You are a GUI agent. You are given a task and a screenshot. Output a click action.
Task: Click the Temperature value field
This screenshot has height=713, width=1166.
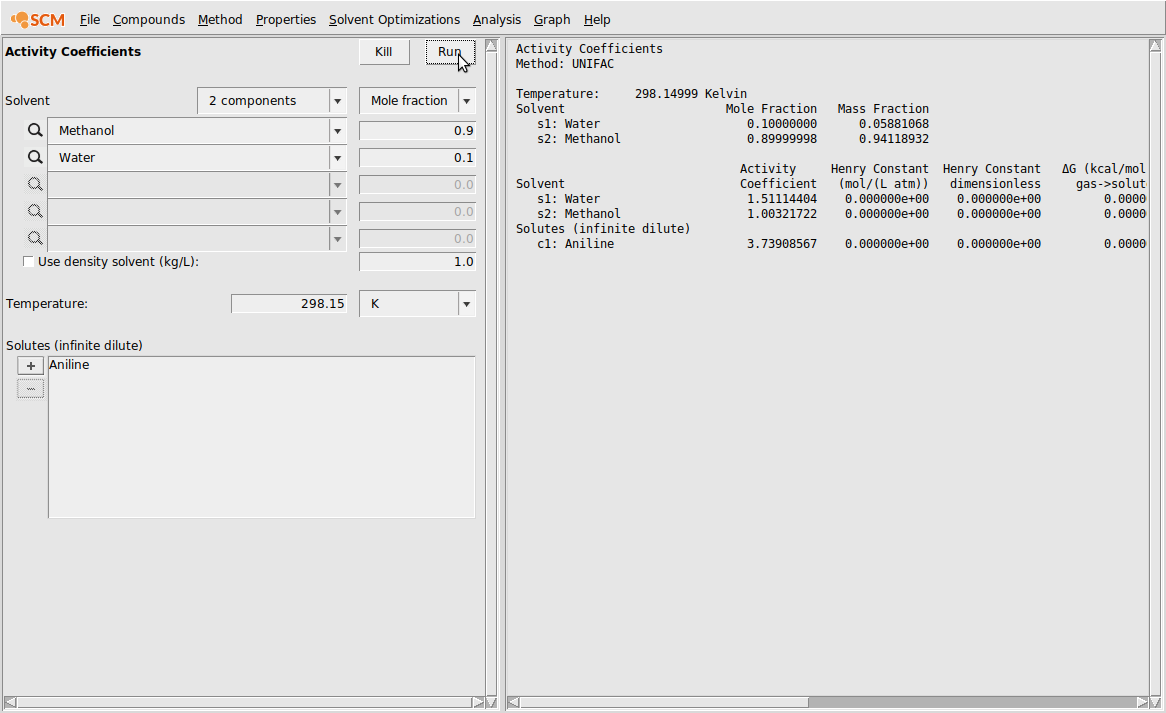[289, 304]
